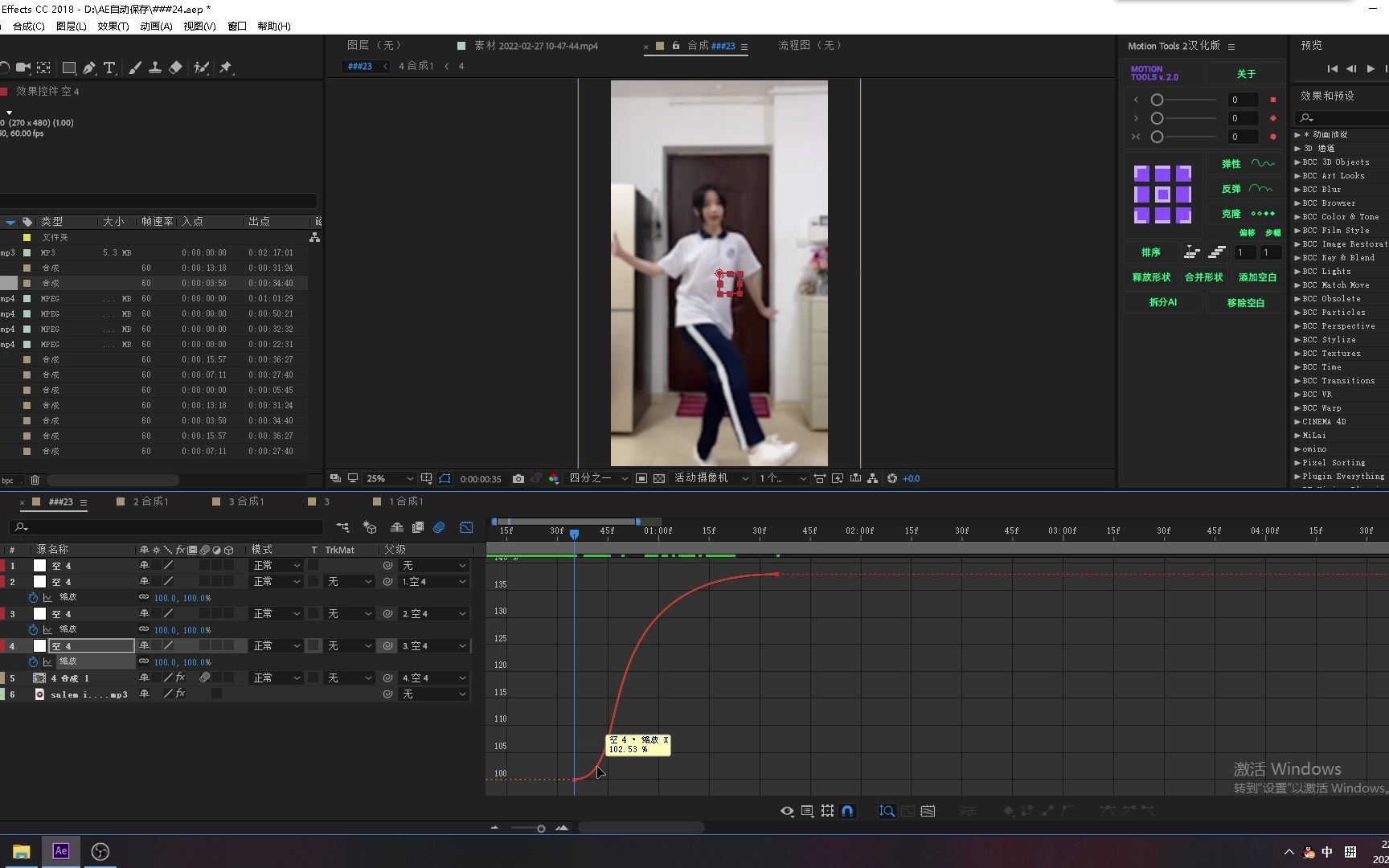The height and width of the screenshot is (868, 1389).
Task: Select the Horizontal Type tool
Action: (x=109, y=68)
